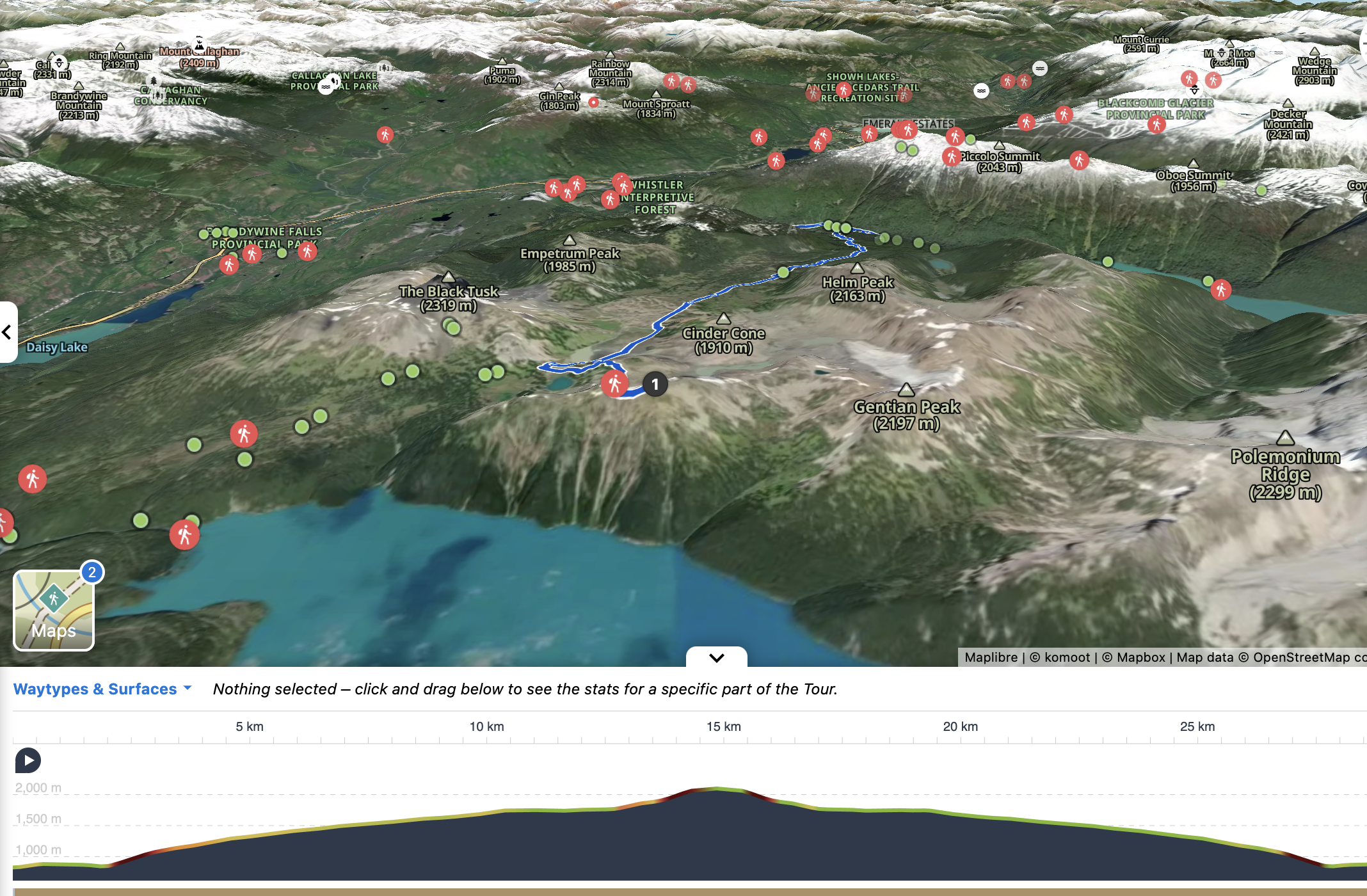1367x896 pixels.
Task: Open the OpenStreetMap attribution link
Action: pos(1306,657)
